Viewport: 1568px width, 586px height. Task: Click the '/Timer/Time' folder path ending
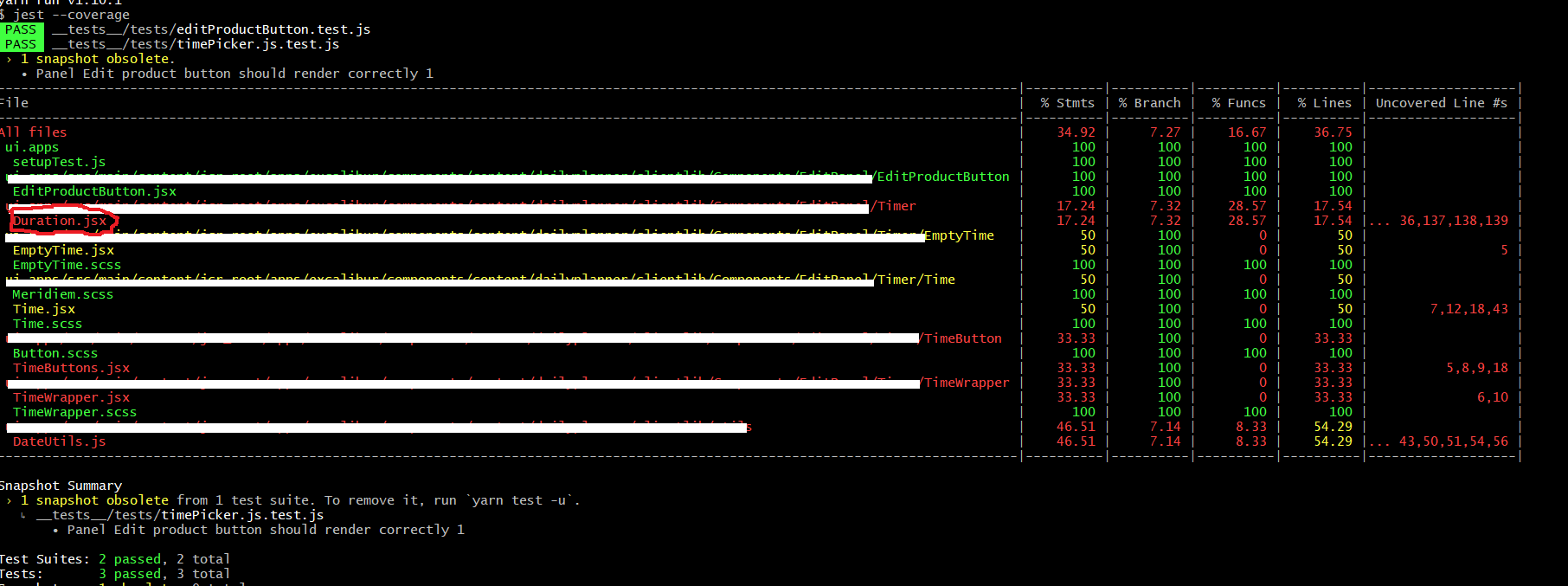915,280
